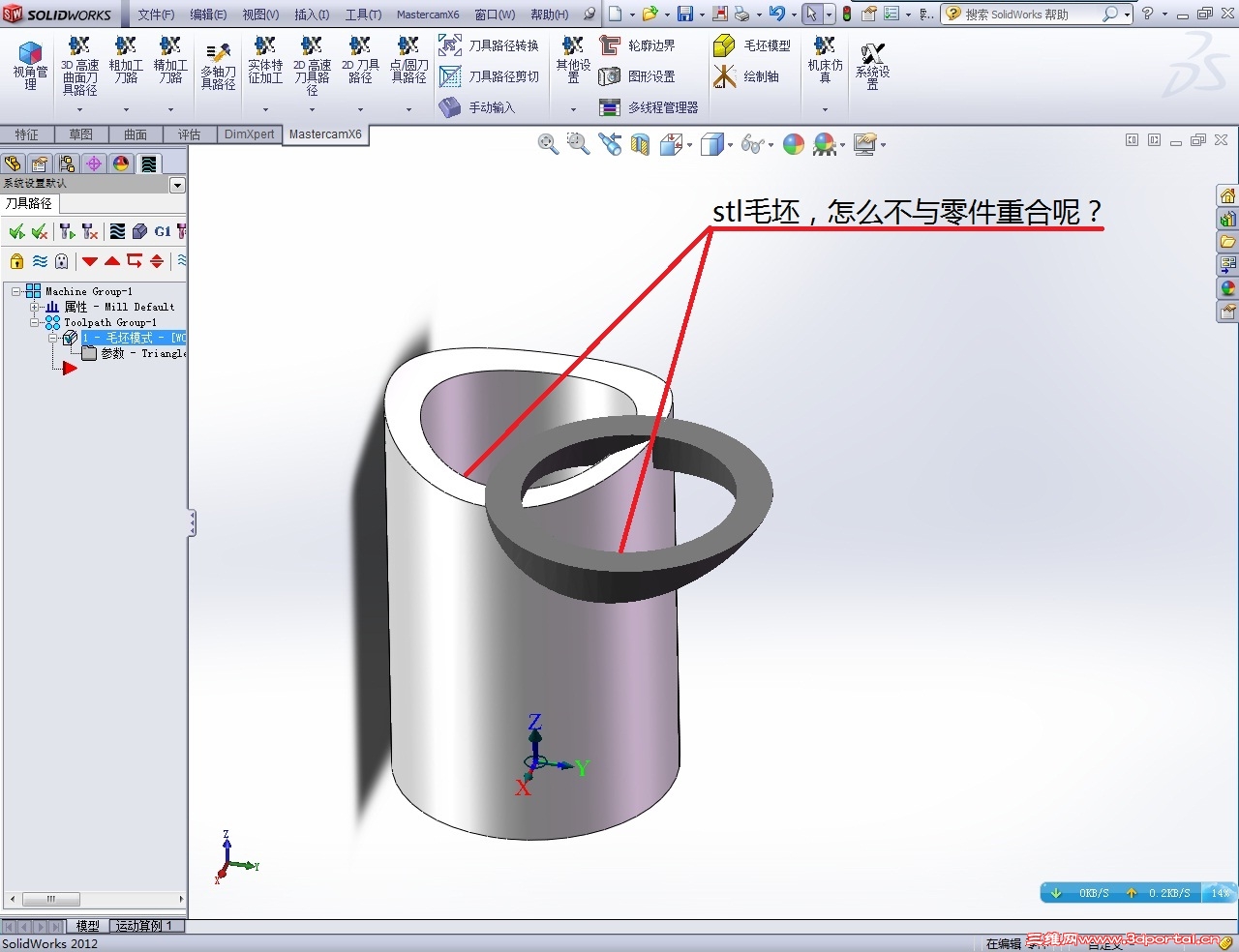Expand 其他设置 dropdown arrow
The height and width of the screenshot is (952, 1239).
(x=573, y=109)
